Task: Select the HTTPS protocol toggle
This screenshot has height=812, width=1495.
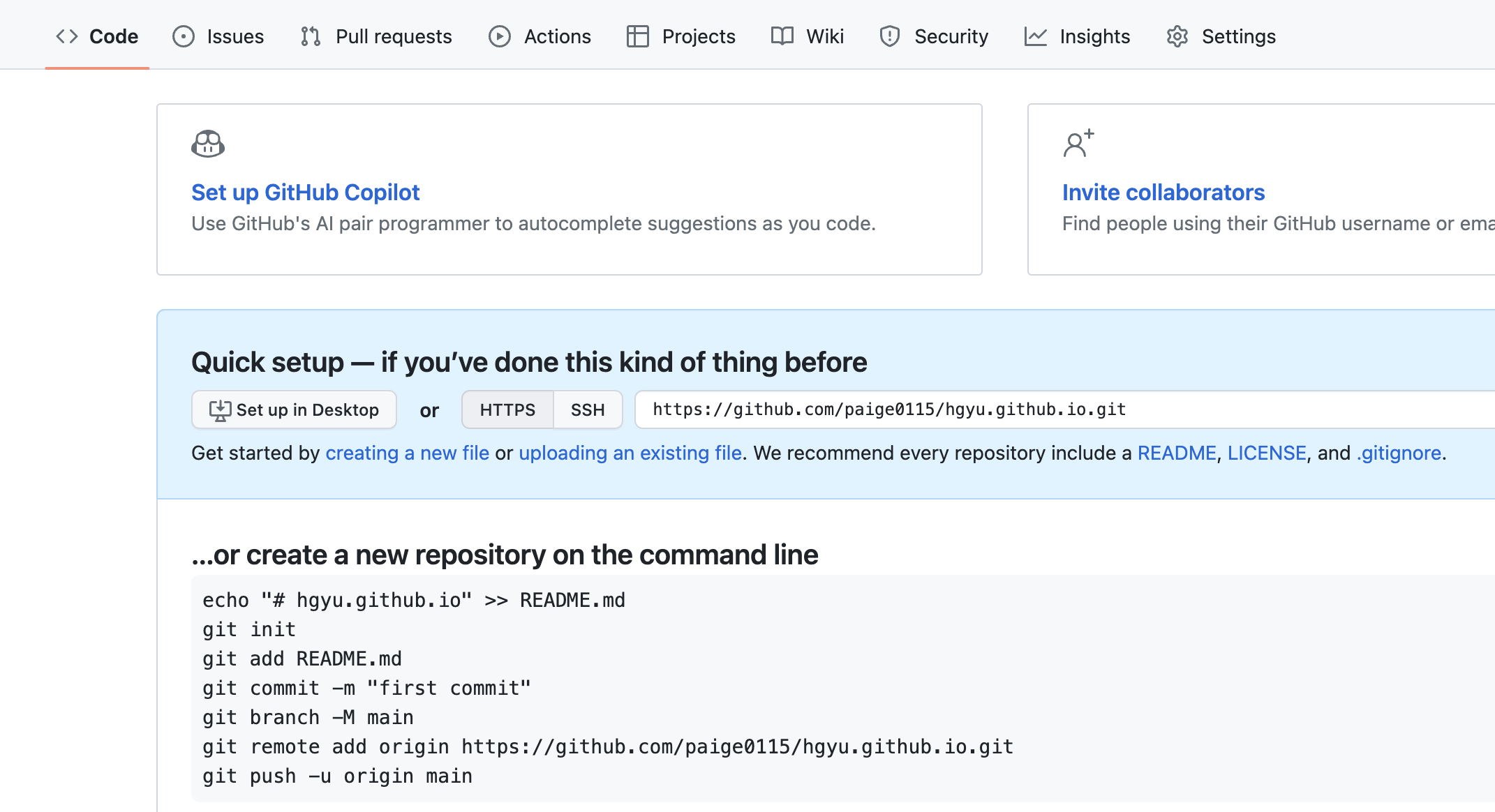Action: click(507, 410)
